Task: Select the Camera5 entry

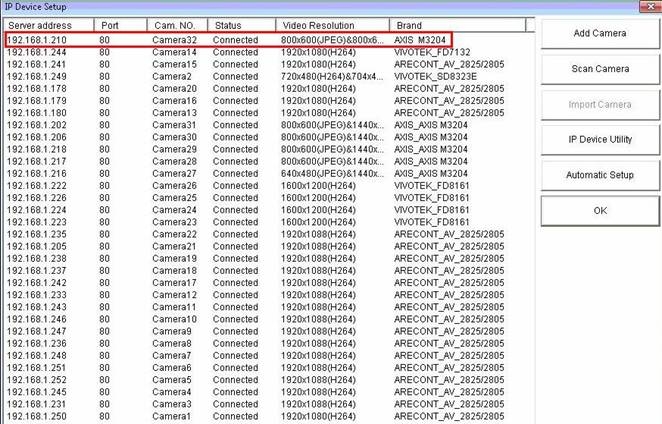Action: (172, 380)
